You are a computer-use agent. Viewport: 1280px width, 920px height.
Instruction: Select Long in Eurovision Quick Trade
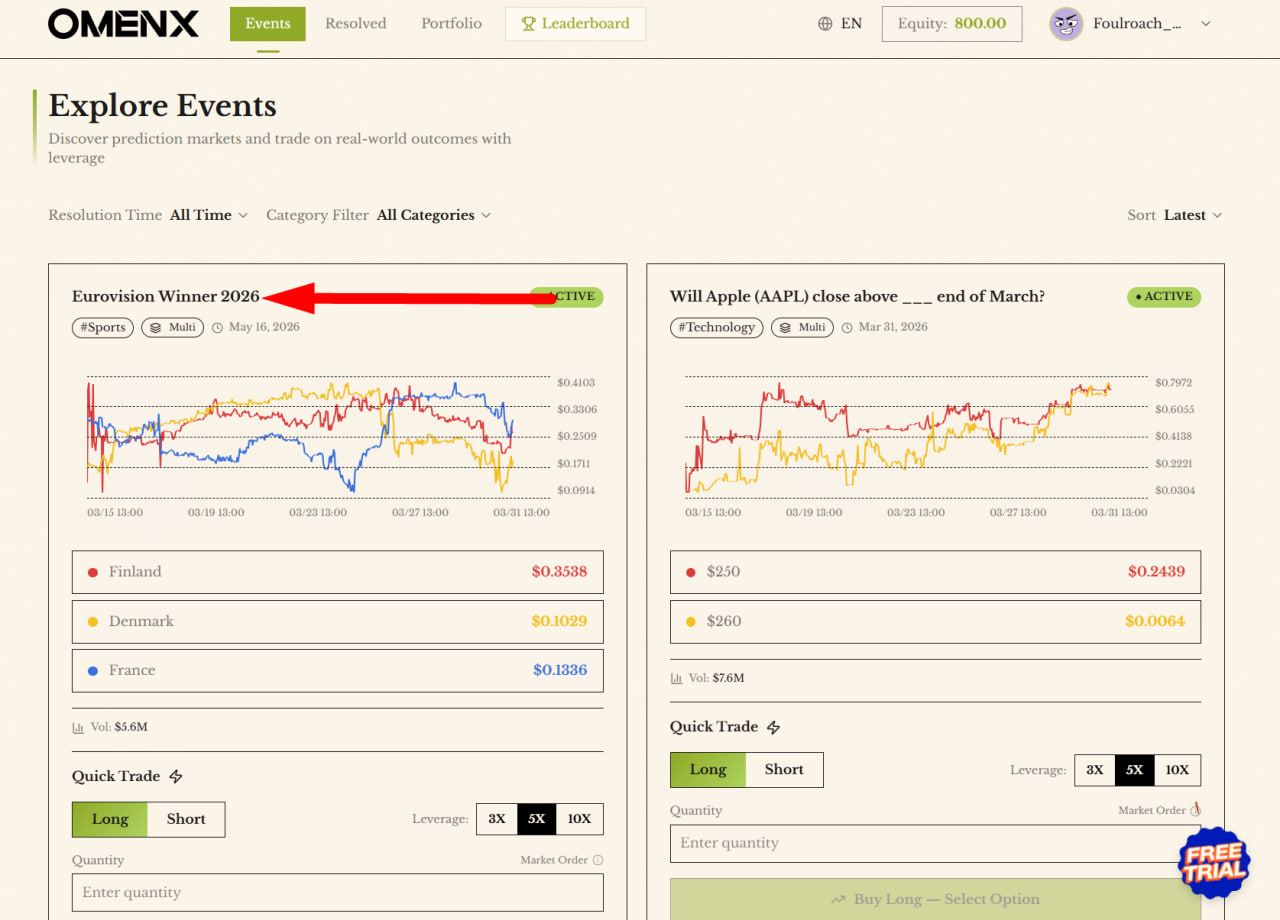110,819
